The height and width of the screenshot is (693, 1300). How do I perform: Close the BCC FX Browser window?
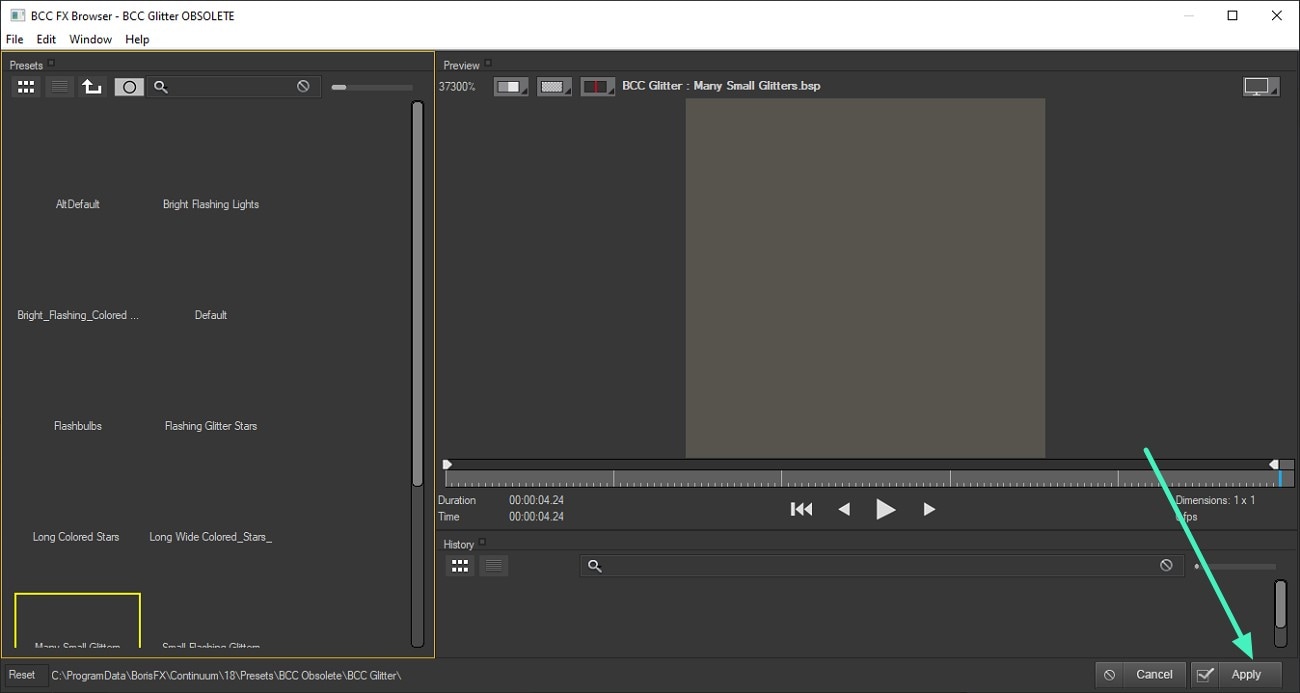pyautogui.click(x=1277, y=15)
